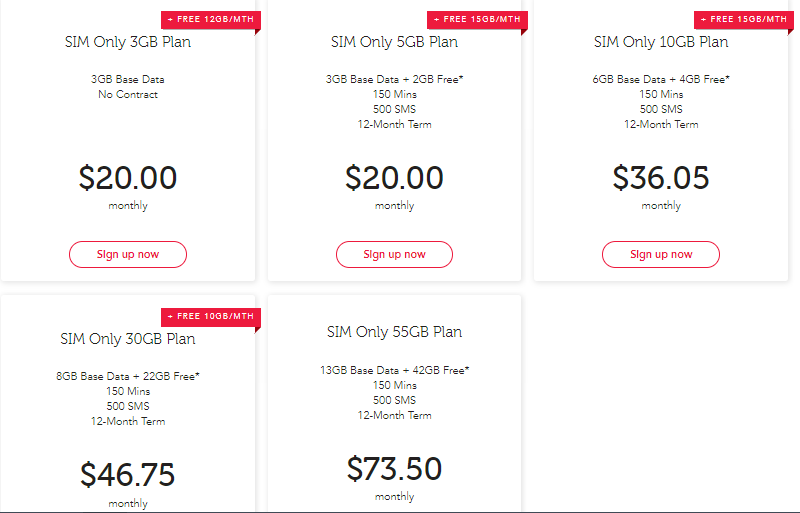Click the FREE 15GB/MTH badge on 10GB plan
800x513 pixels.
pyautogui.click(x=741, y=21)
